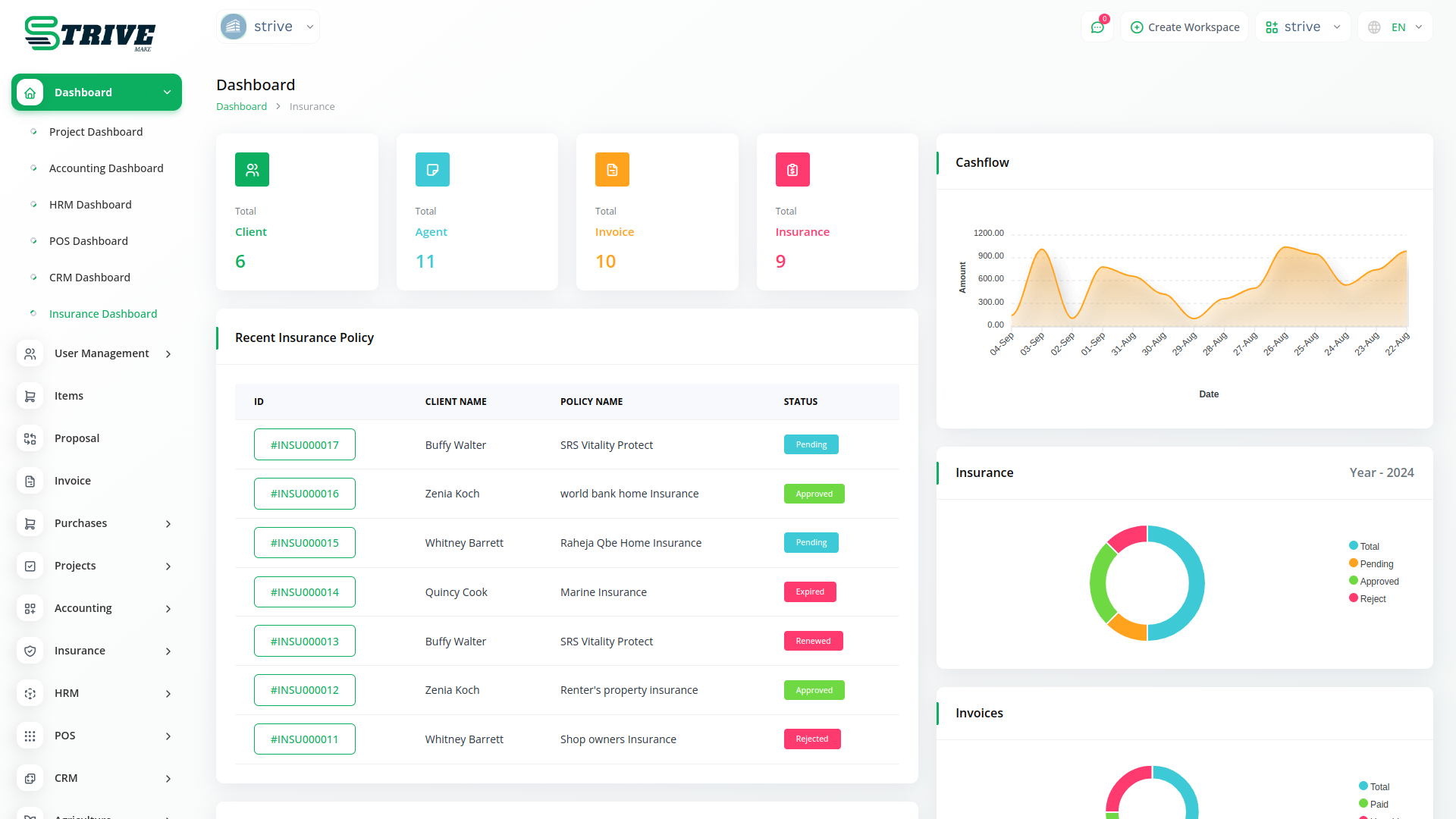Open policy #INSU000017 link
The height and width of the screenshot is (819, 1456).
pos(305,445)
